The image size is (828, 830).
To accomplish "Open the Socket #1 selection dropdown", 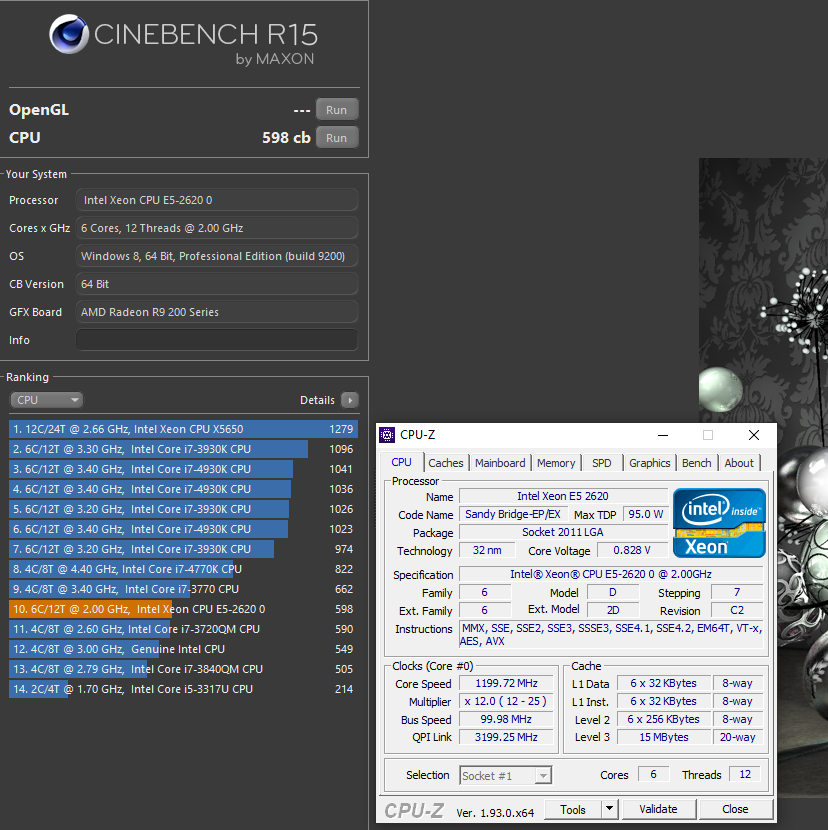I will pyautogui.click(x=506, y=775).
